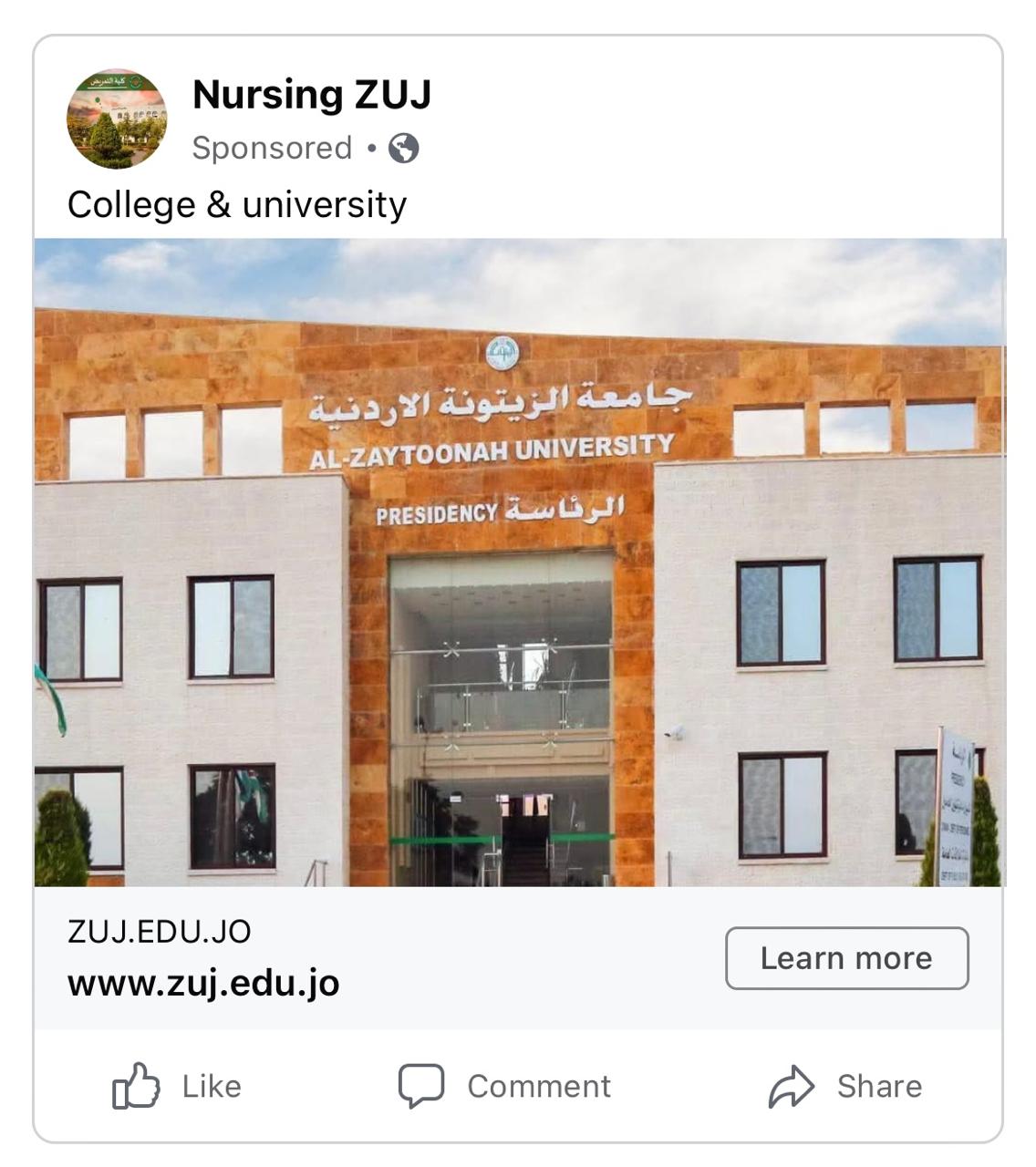Click the thumbs-up Like icon
This screenshot has width=1036, height=1167.
[x=136, y=1085]
